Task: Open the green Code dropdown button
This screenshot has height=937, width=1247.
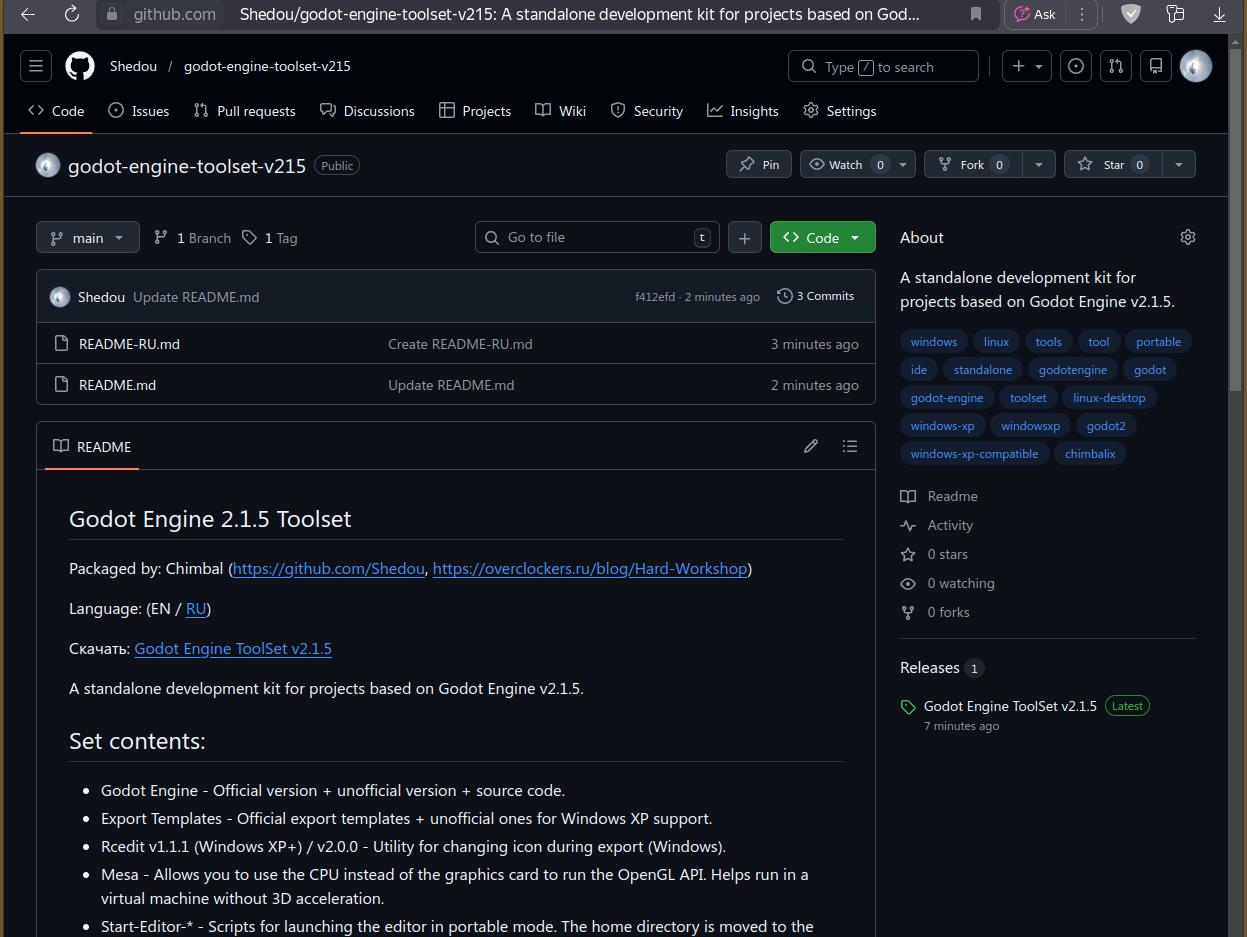Action: [823, 237]
